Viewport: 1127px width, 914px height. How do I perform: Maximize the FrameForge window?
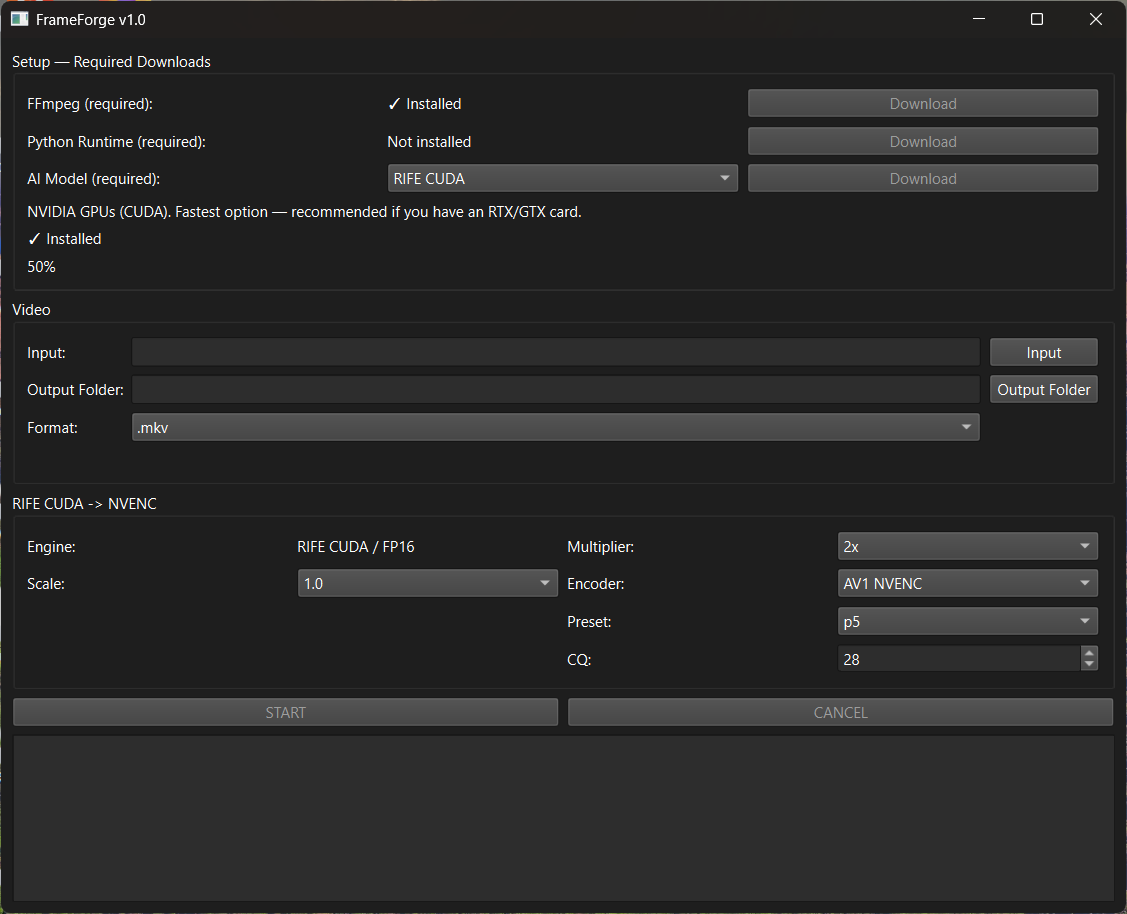1036,19
